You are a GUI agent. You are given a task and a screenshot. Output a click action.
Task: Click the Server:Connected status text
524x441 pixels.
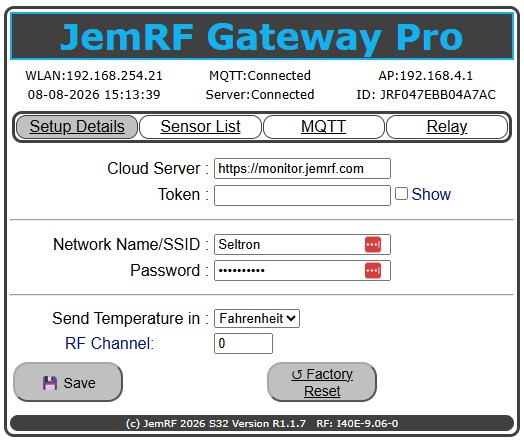point(260,95)
